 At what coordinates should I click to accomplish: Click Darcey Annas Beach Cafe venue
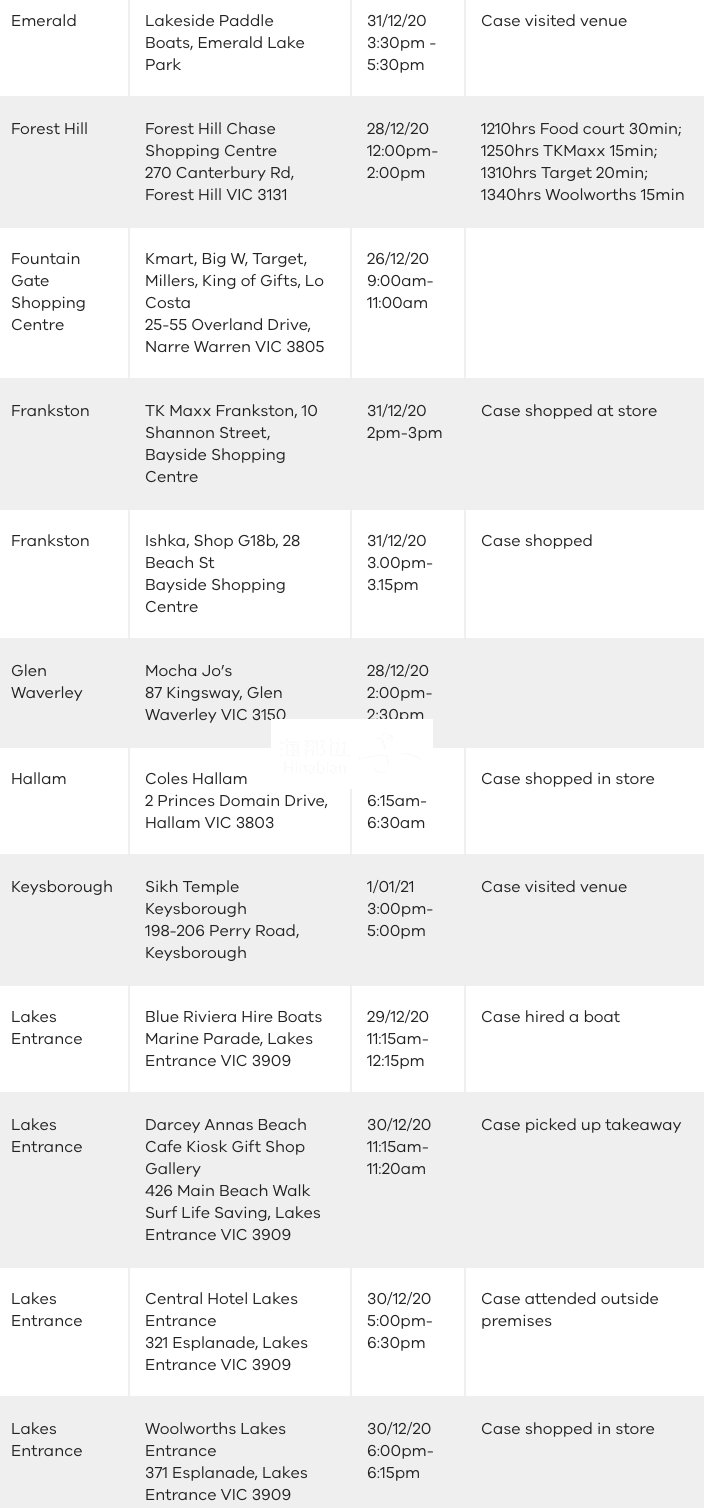click(x=233, y=1180)
